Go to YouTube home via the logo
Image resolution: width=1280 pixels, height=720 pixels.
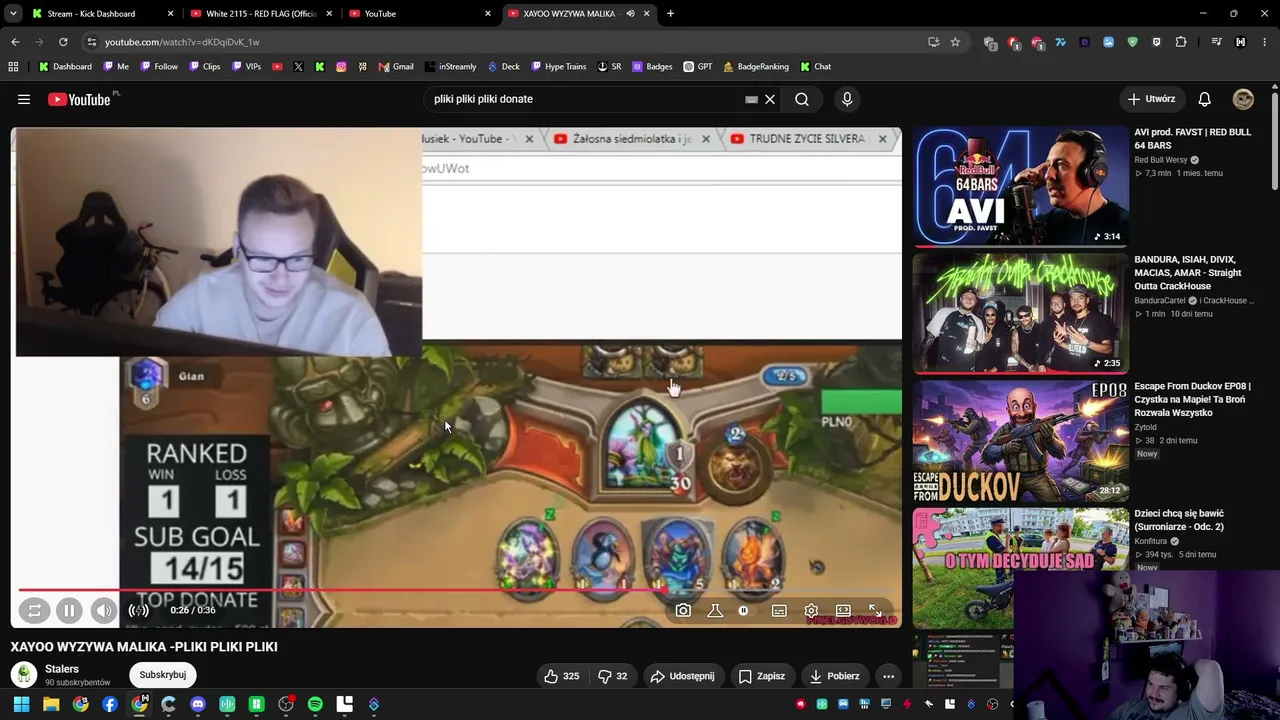click(79, 99)
